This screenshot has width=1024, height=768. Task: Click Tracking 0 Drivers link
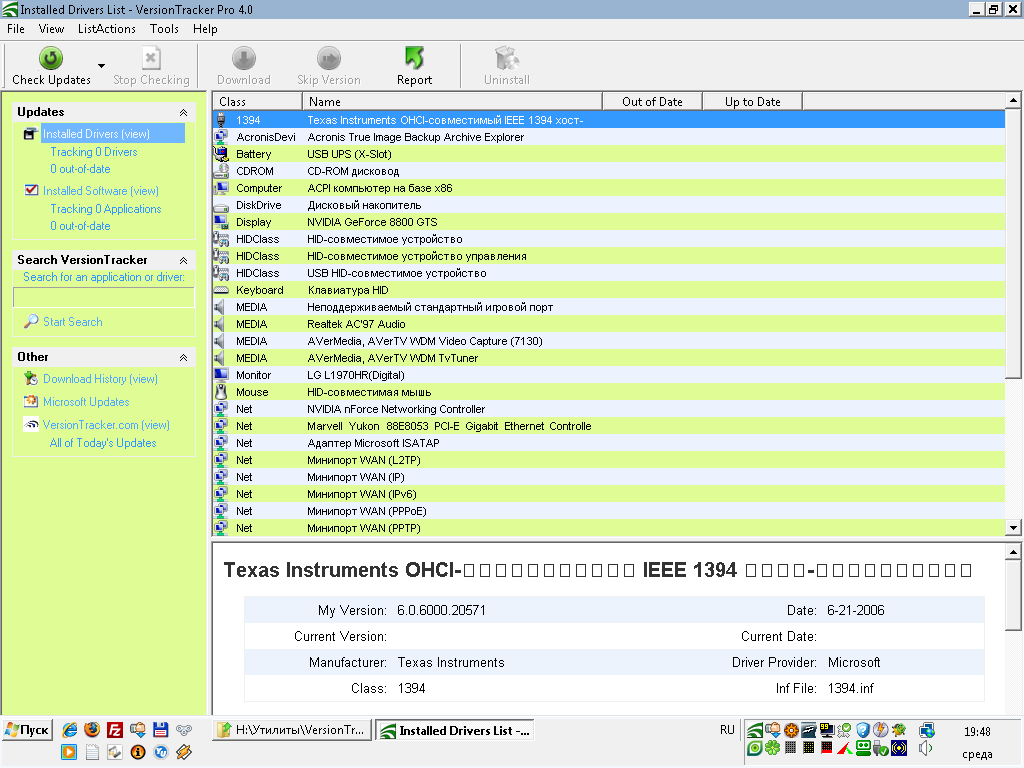(x=94, y=152)
